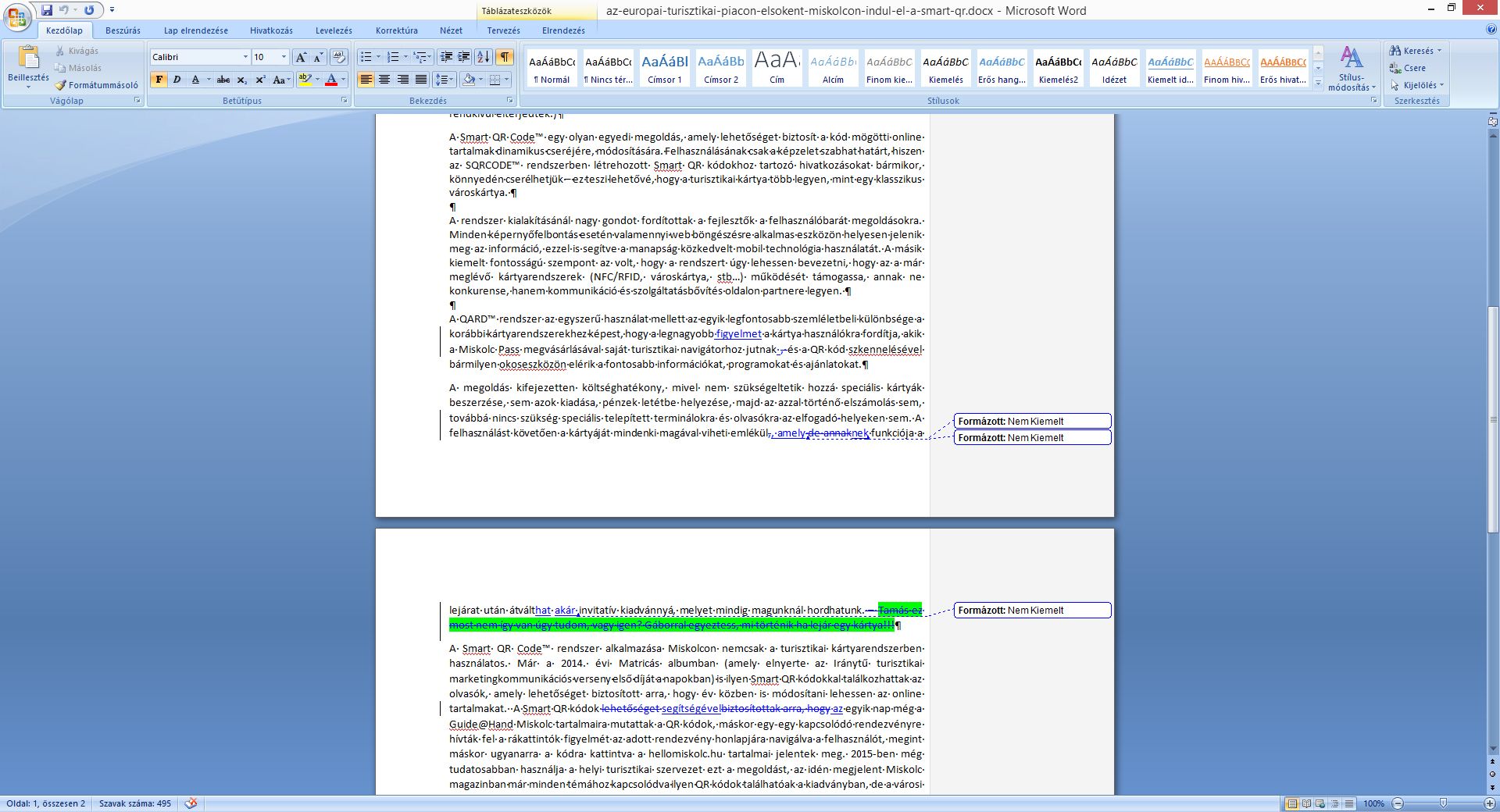Click the sort A-Z icon
The height and width of the screenshot is (812, 1500).
pos(484,57)
